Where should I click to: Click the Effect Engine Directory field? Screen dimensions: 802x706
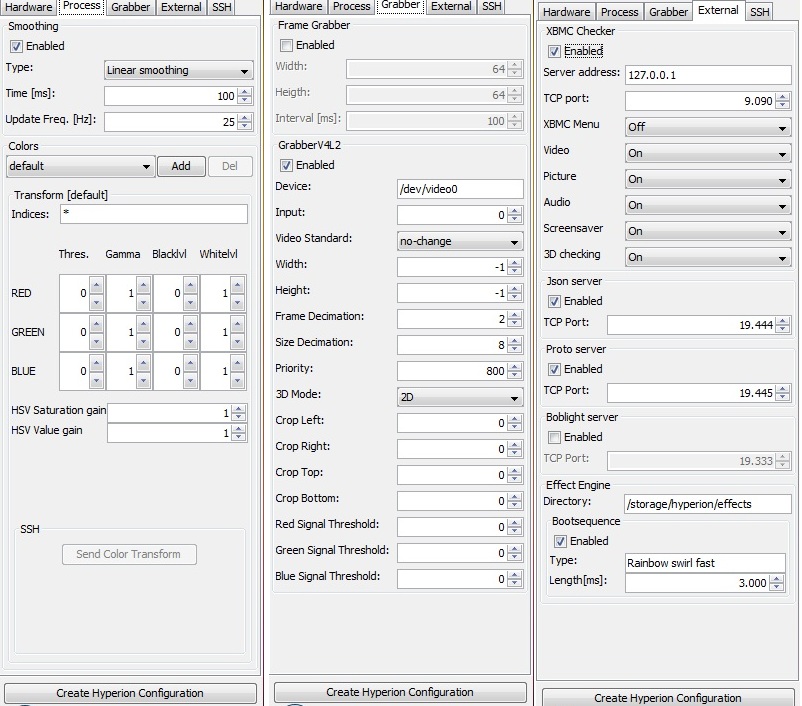point(707,503)
